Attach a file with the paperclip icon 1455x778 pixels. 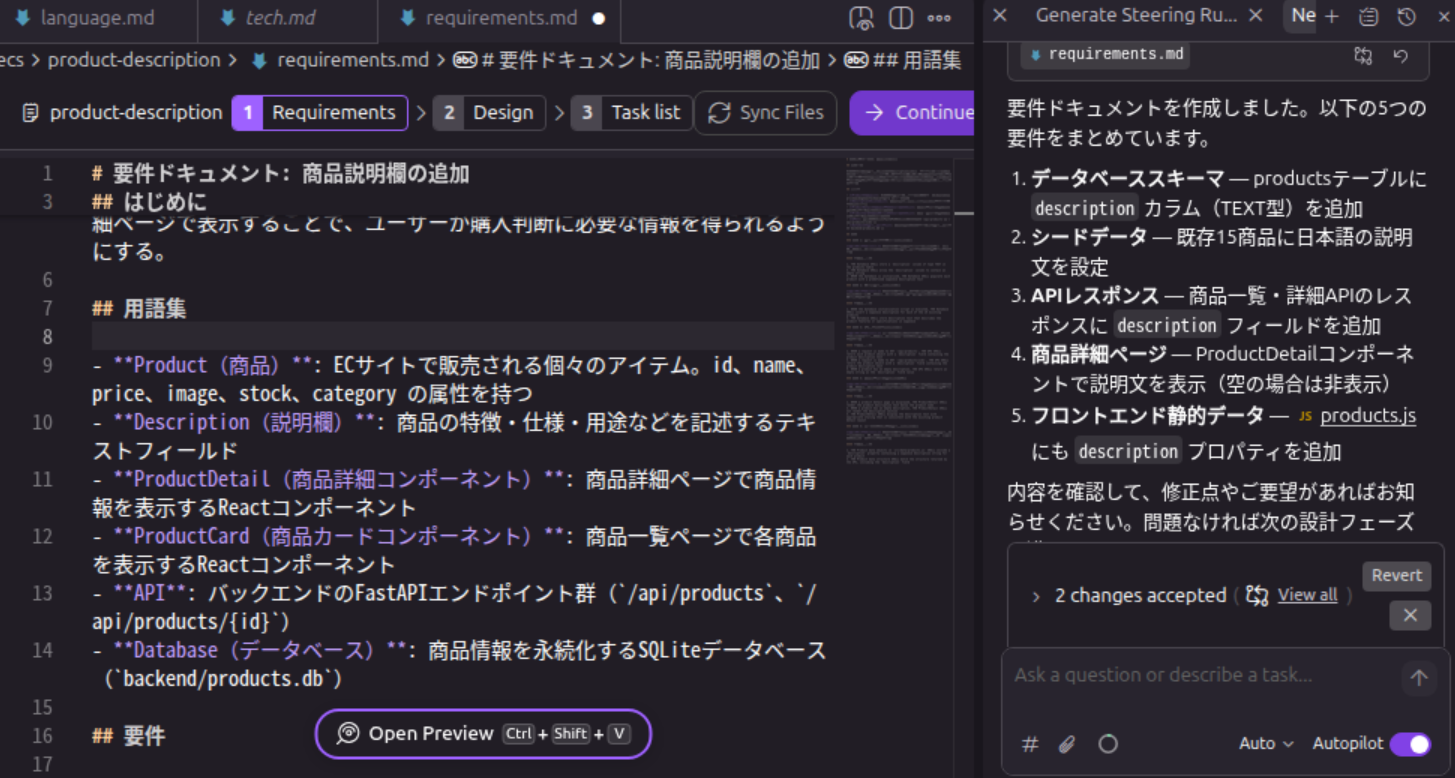point(1066,744)
